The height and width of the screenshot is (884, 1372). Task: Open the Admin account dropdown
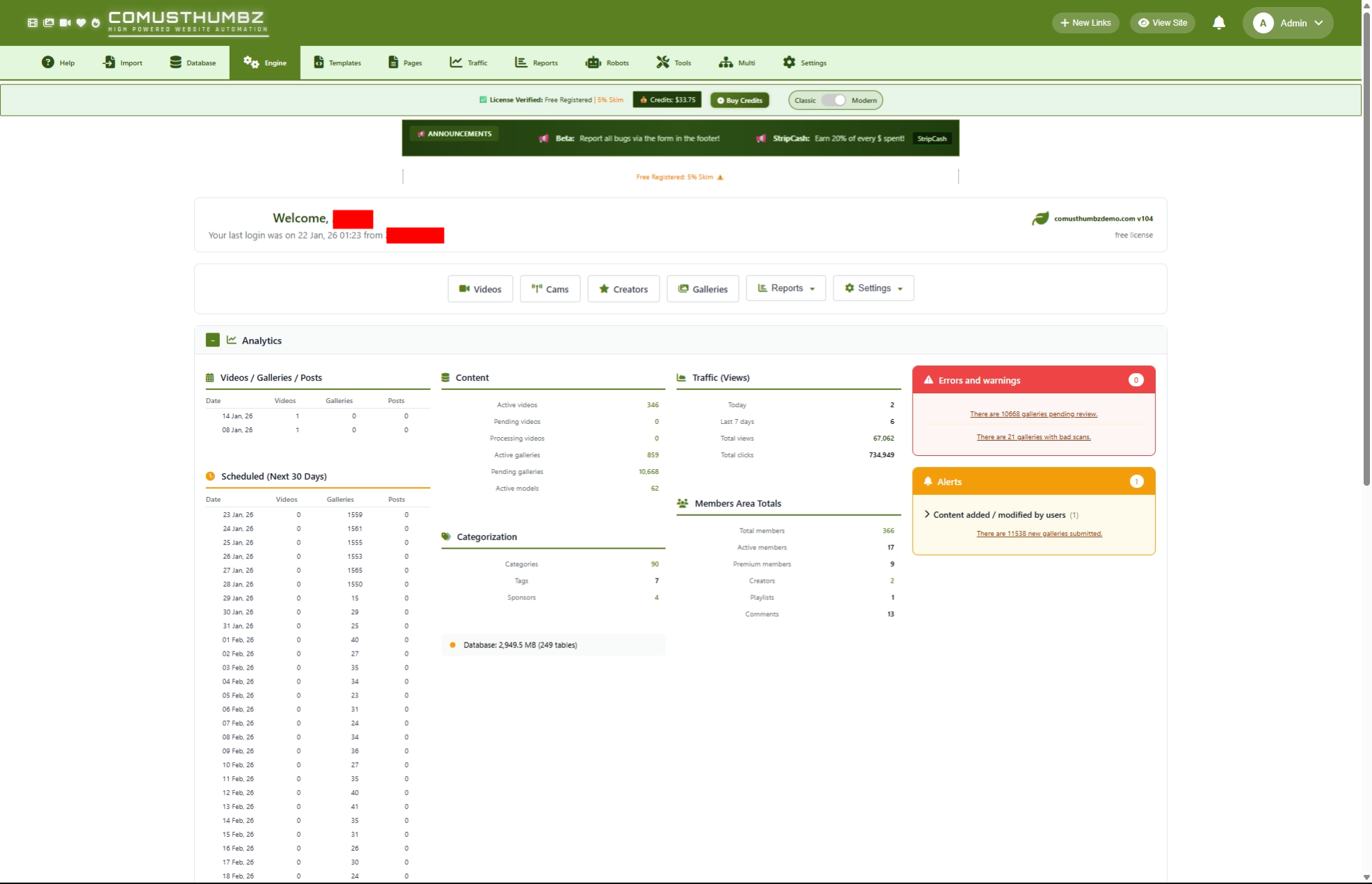[1287, 22]
